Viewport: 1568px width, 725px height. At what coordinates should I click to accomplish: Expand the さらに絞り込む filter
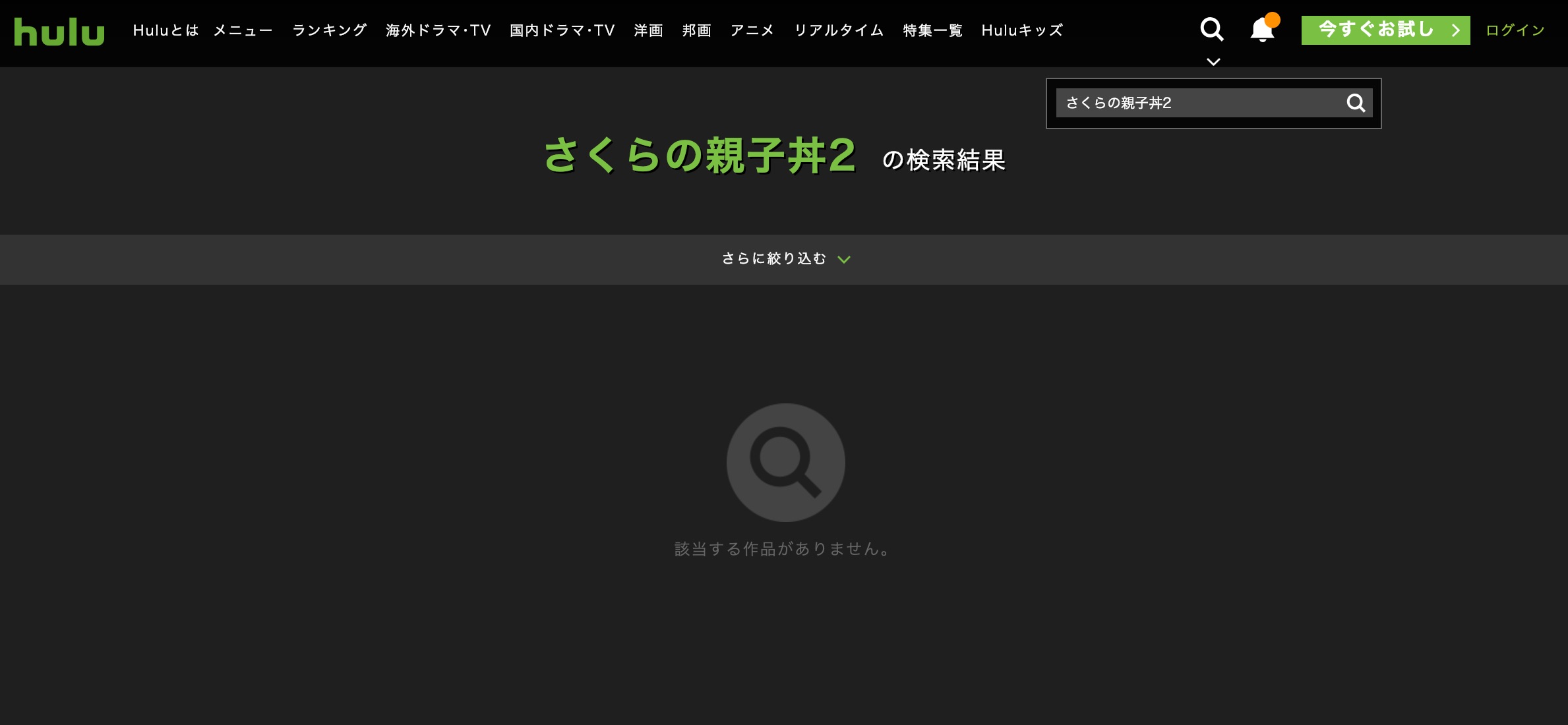tap(774, 259)
